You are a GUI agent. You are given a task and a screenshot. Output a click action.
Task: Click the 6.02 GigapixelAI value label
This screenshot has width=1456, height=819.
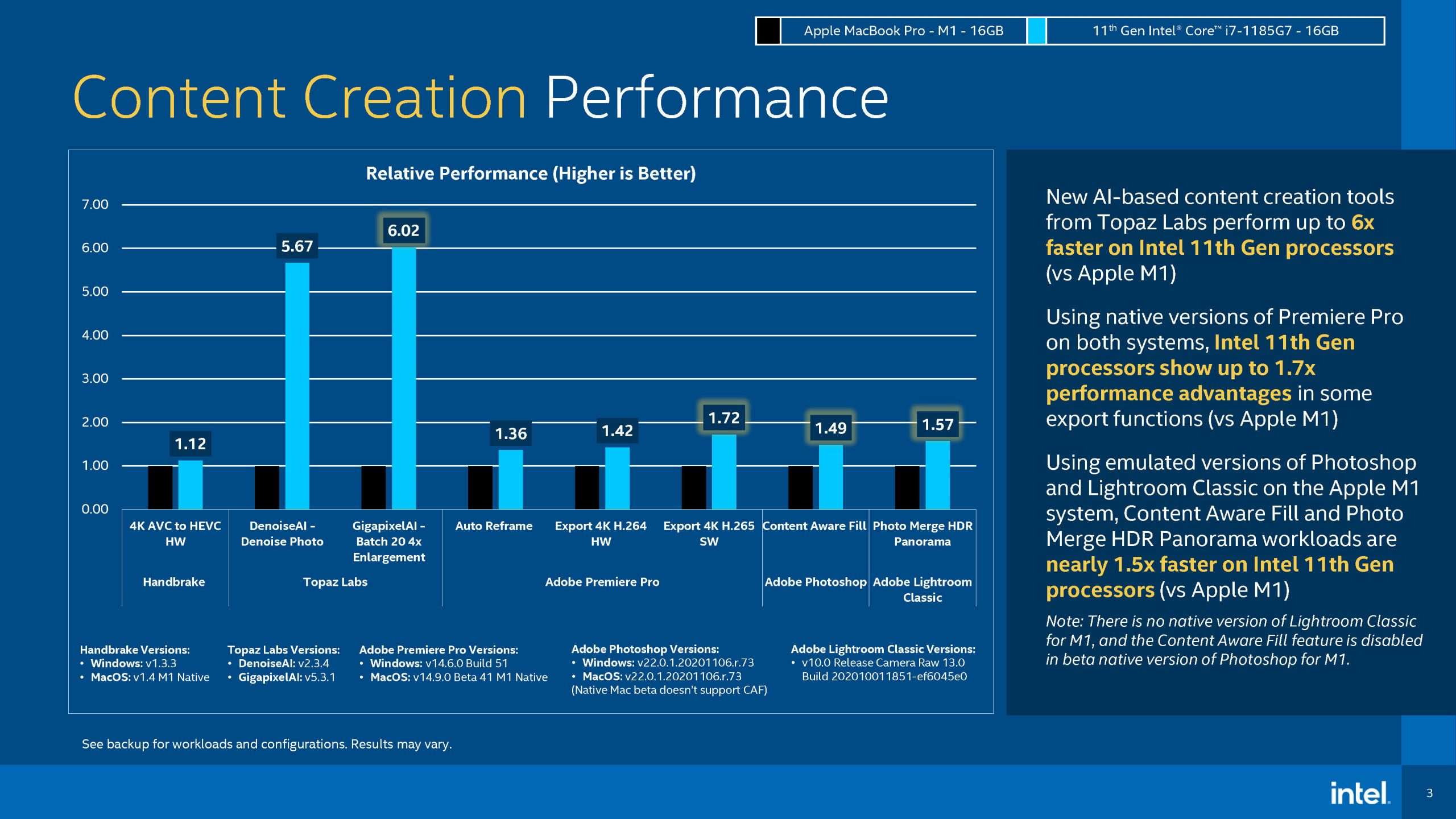pyautogui.click(x=403, y=230)
